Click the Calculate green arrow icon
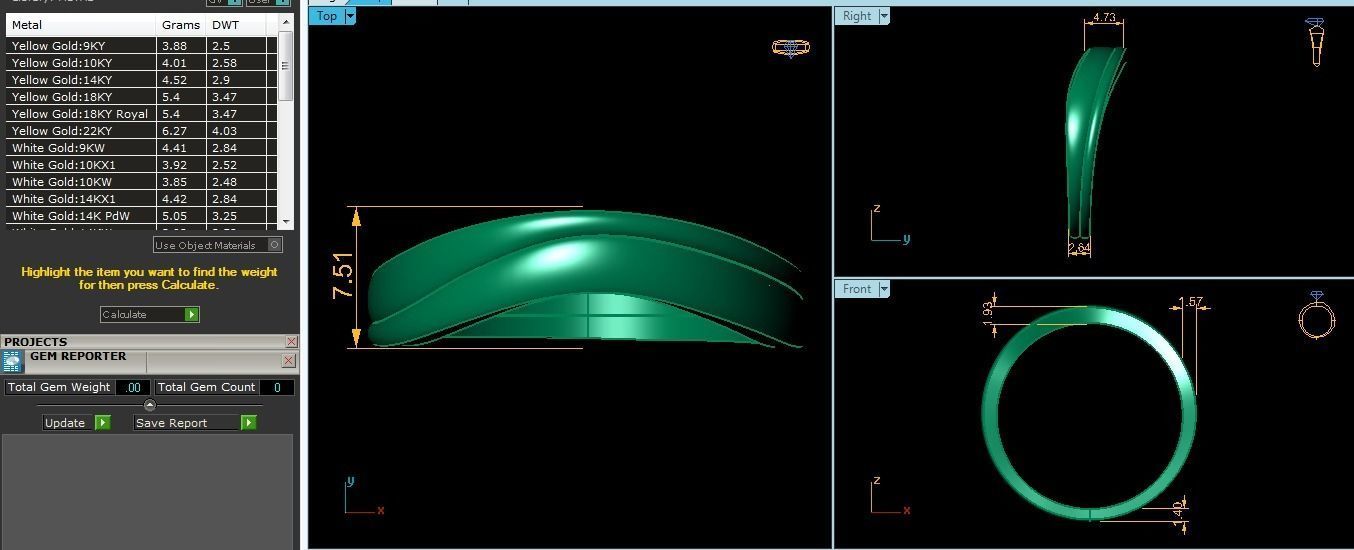 point(192,314)
